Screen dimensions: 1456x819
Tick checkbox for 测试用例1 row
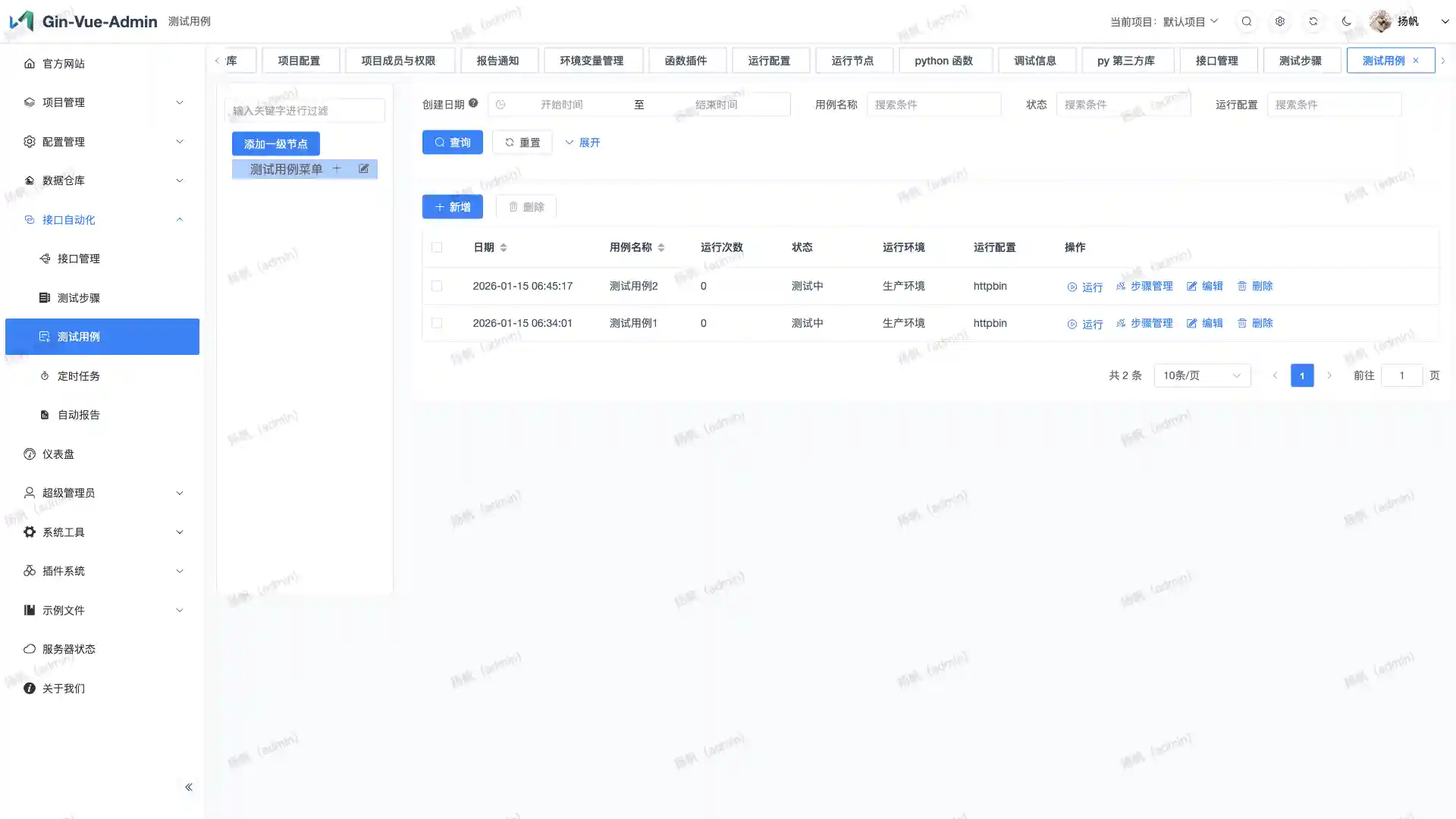click(x=437, y=323)
